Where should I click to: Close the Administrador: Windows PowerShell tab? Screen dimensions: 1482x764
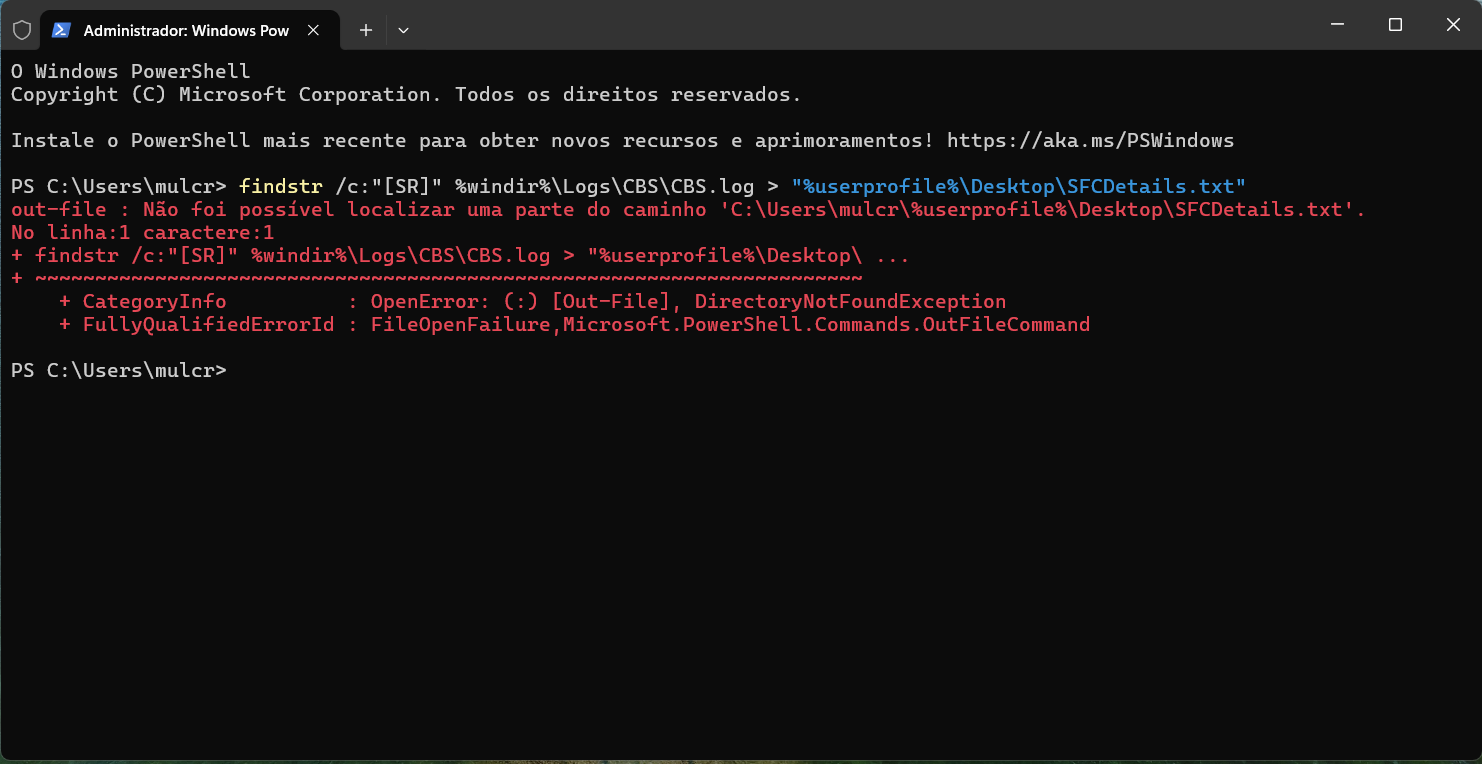(x=314, y=30)
